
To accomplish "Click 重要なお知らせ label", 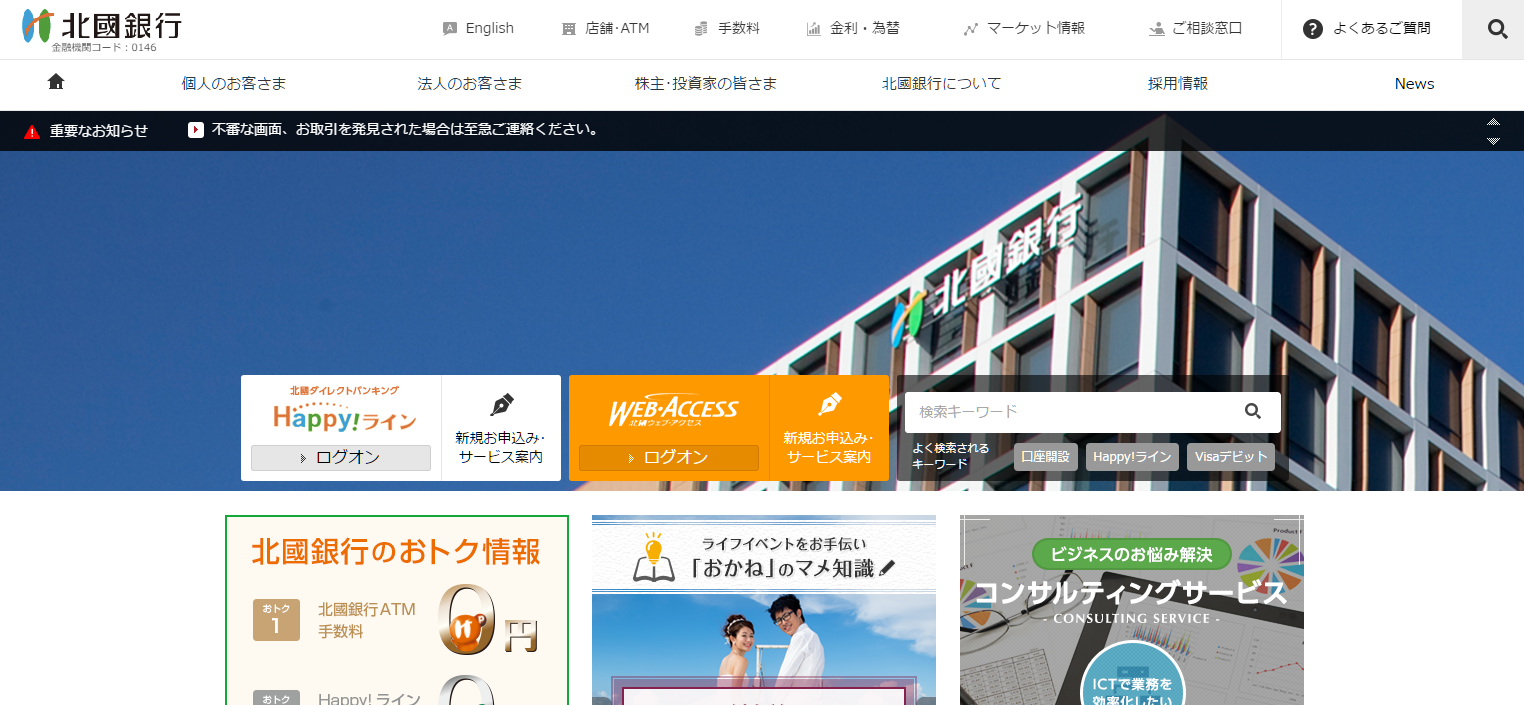I will [x=99, y=131].
